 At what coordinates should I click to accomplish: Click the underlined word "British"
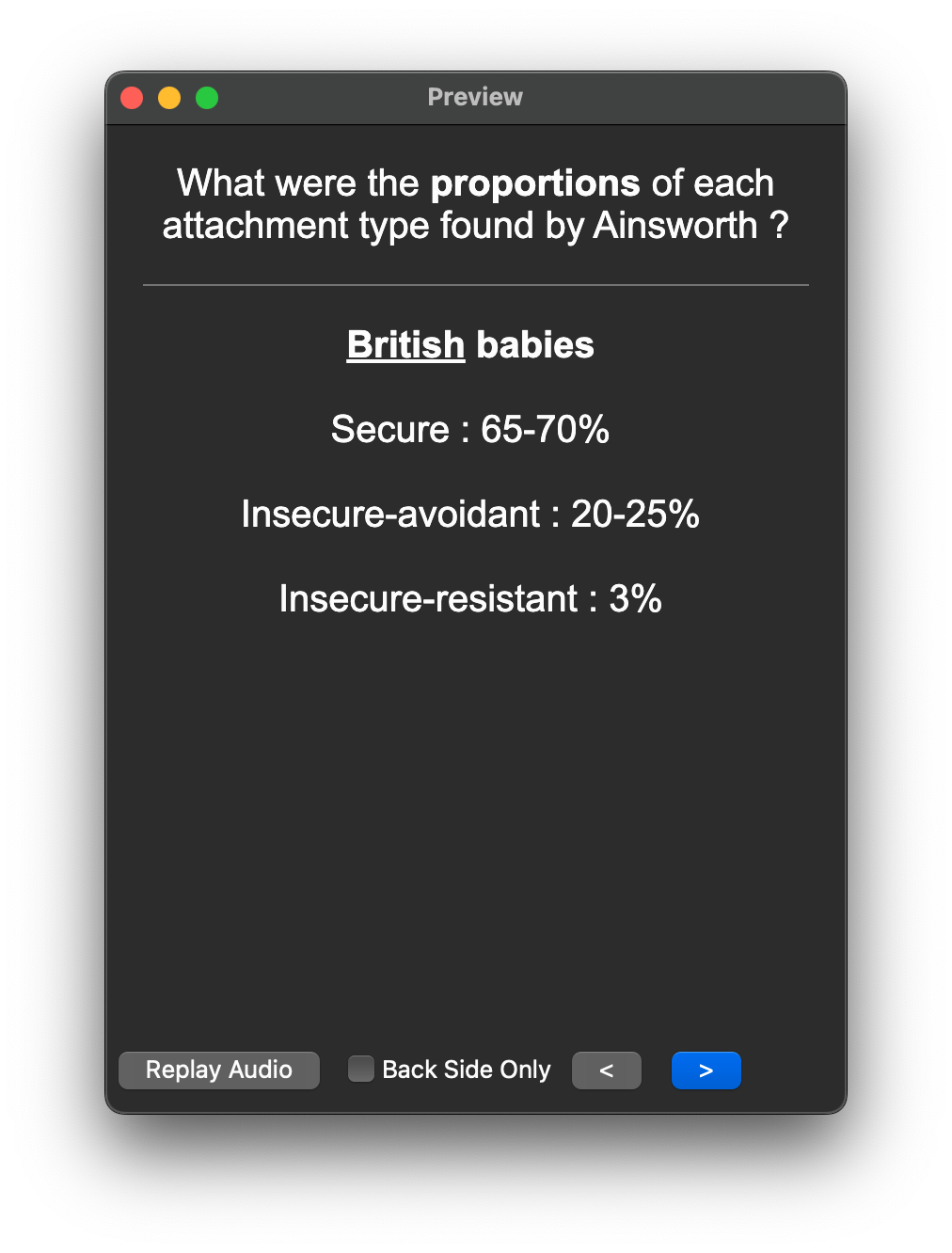point(405,345)
